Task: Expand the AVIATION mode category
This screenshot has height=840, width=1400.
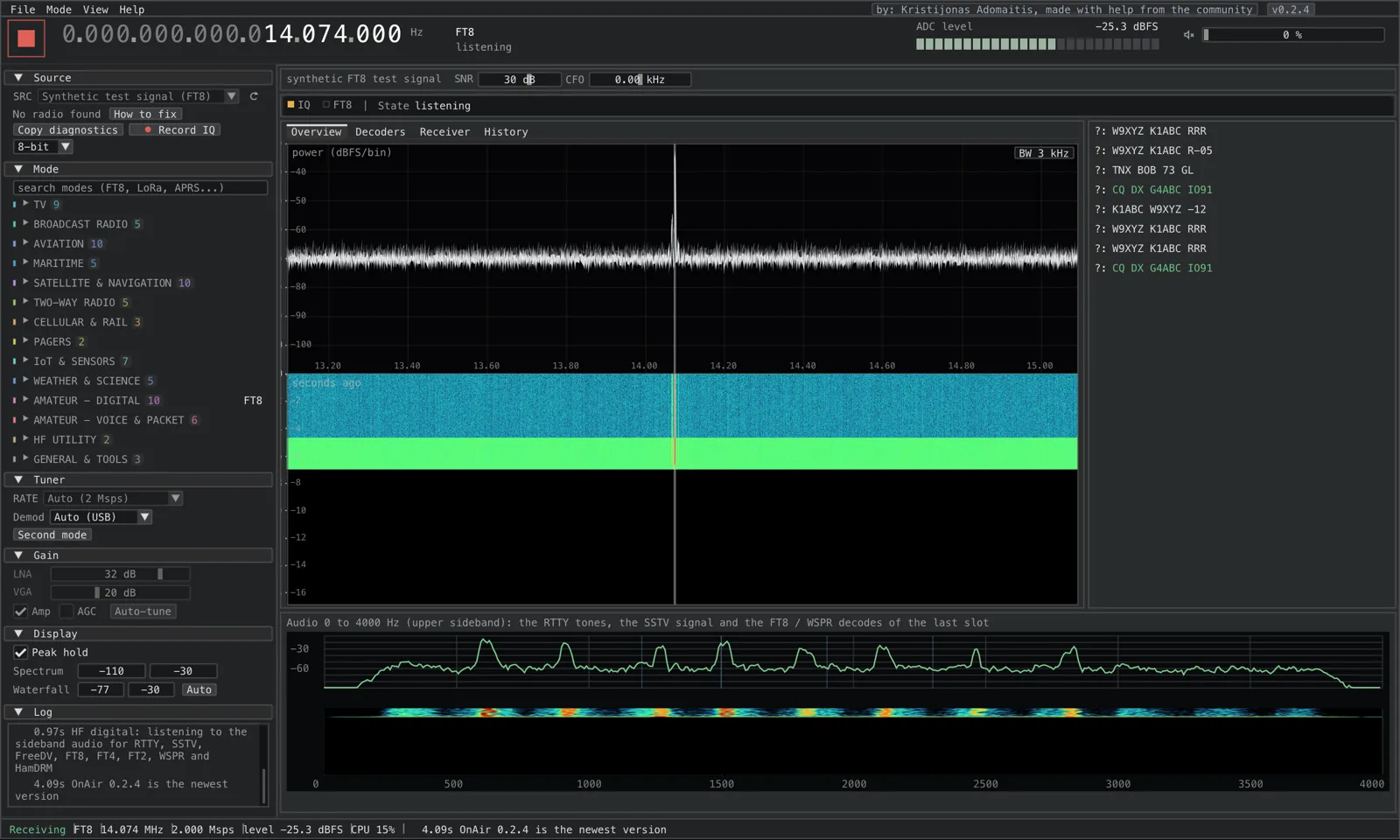Action: (x=25, y=243)
